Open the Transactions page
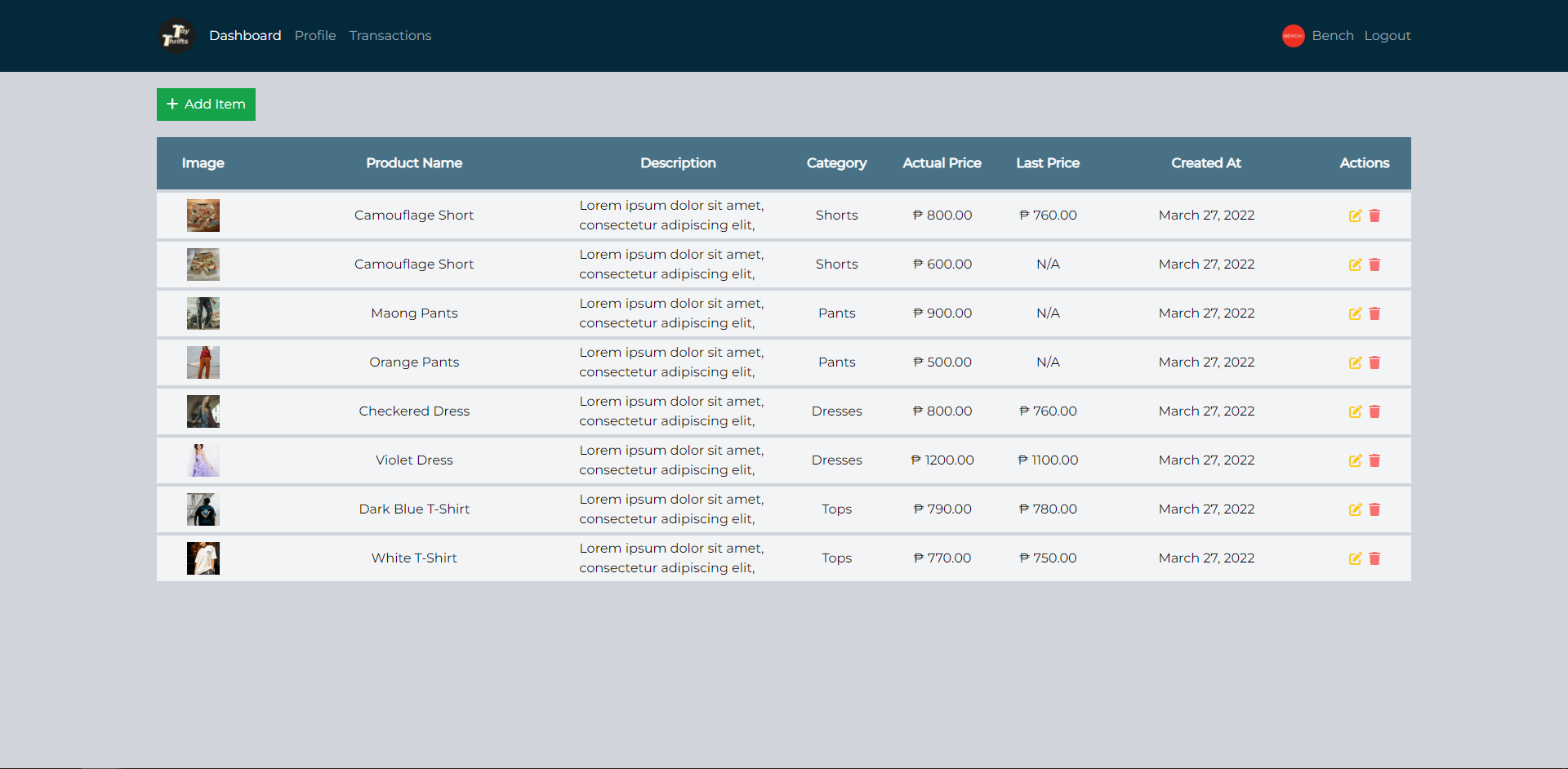1568x769 pixels. tap(390, 36)
